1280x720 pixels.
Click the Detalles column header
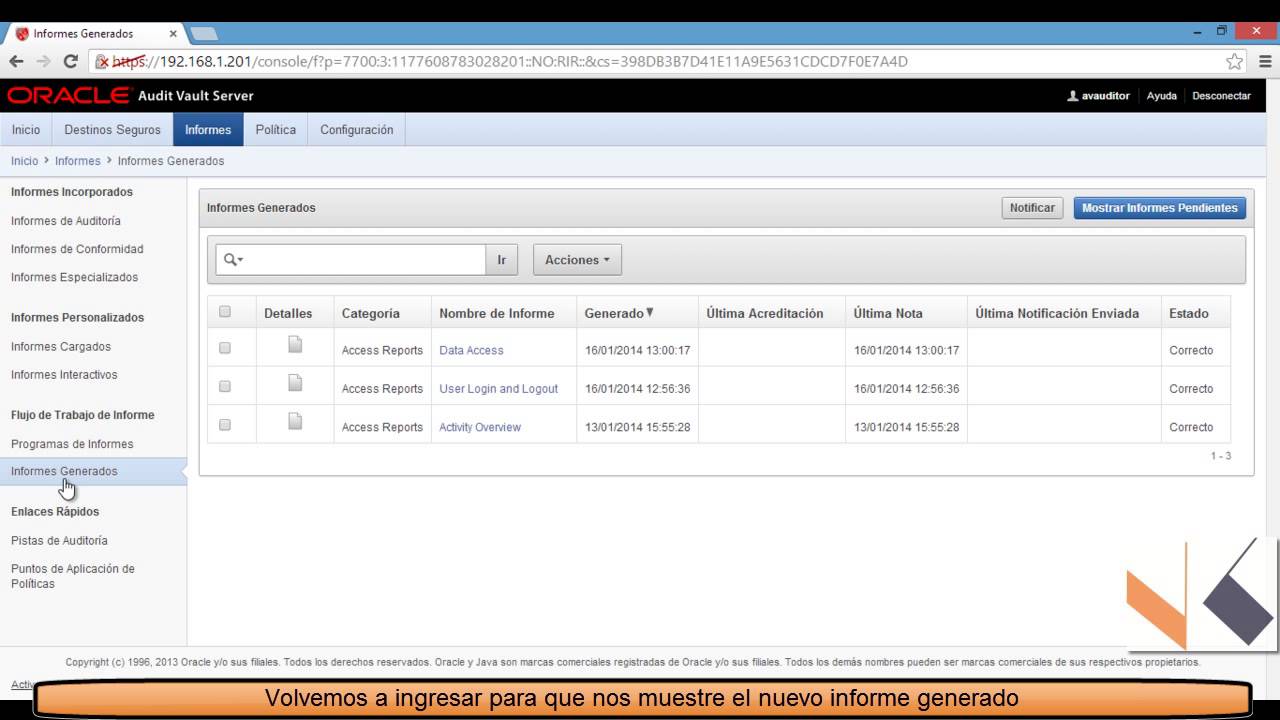[288, 313]
